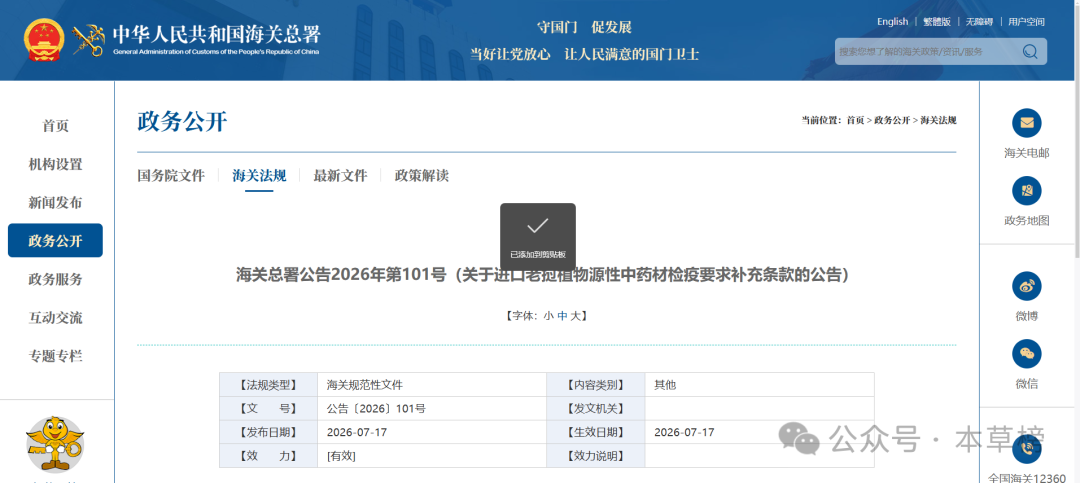Click the 海关规范性文件 table cell

tap(432, 385)
